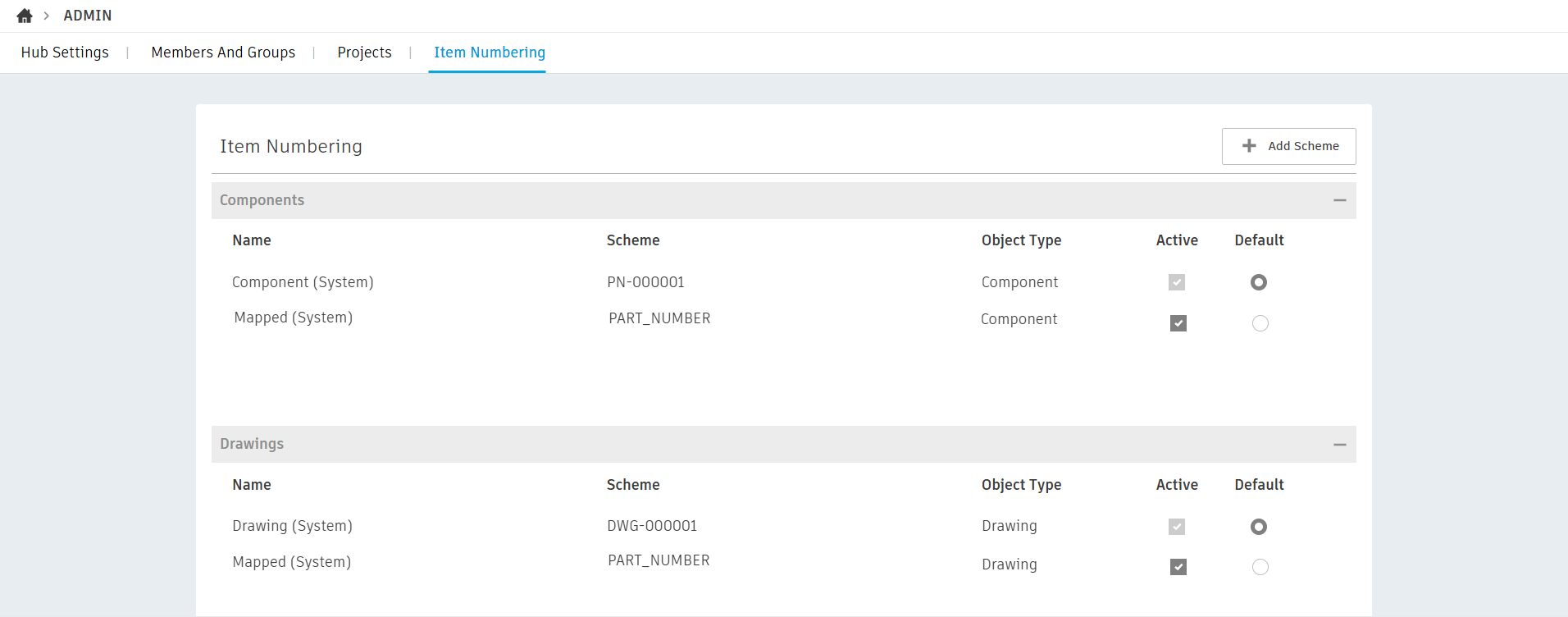Click the home icon in breadcrumb
The height and width of the screenshot is (617, 1568).
click(x=25, y=16)
